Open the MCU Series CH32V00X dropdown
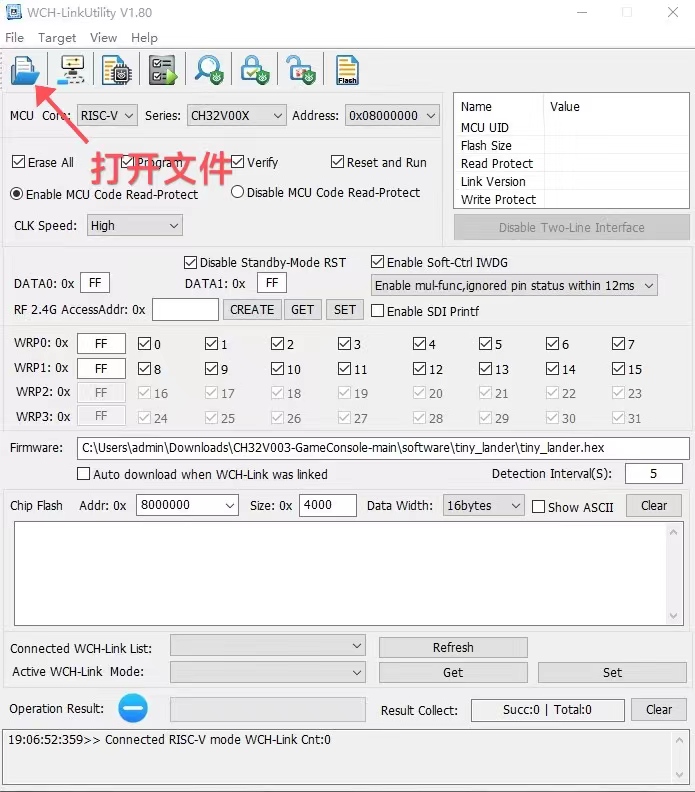The width and height of the screenshot is (695, 792). 236,116
